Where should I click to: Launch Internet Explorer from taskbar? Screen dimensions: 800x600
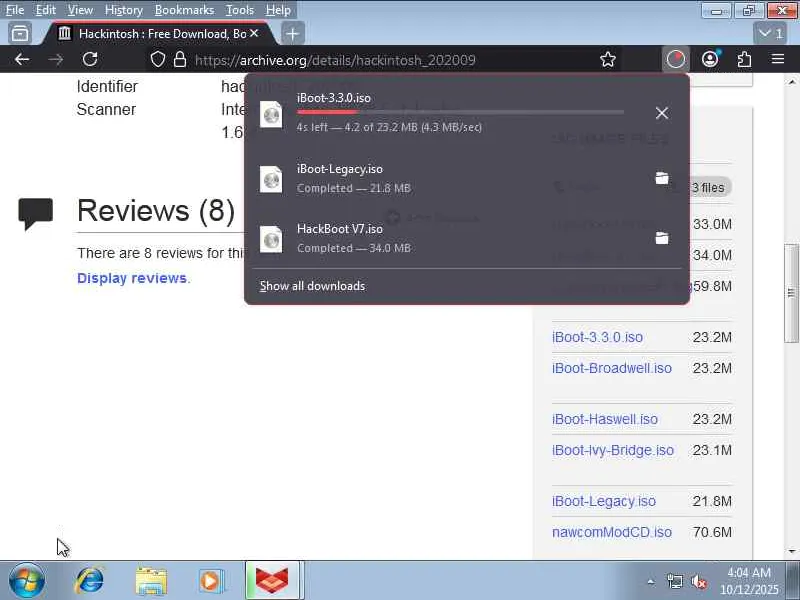pyautogui.click(x=90, y=581)
